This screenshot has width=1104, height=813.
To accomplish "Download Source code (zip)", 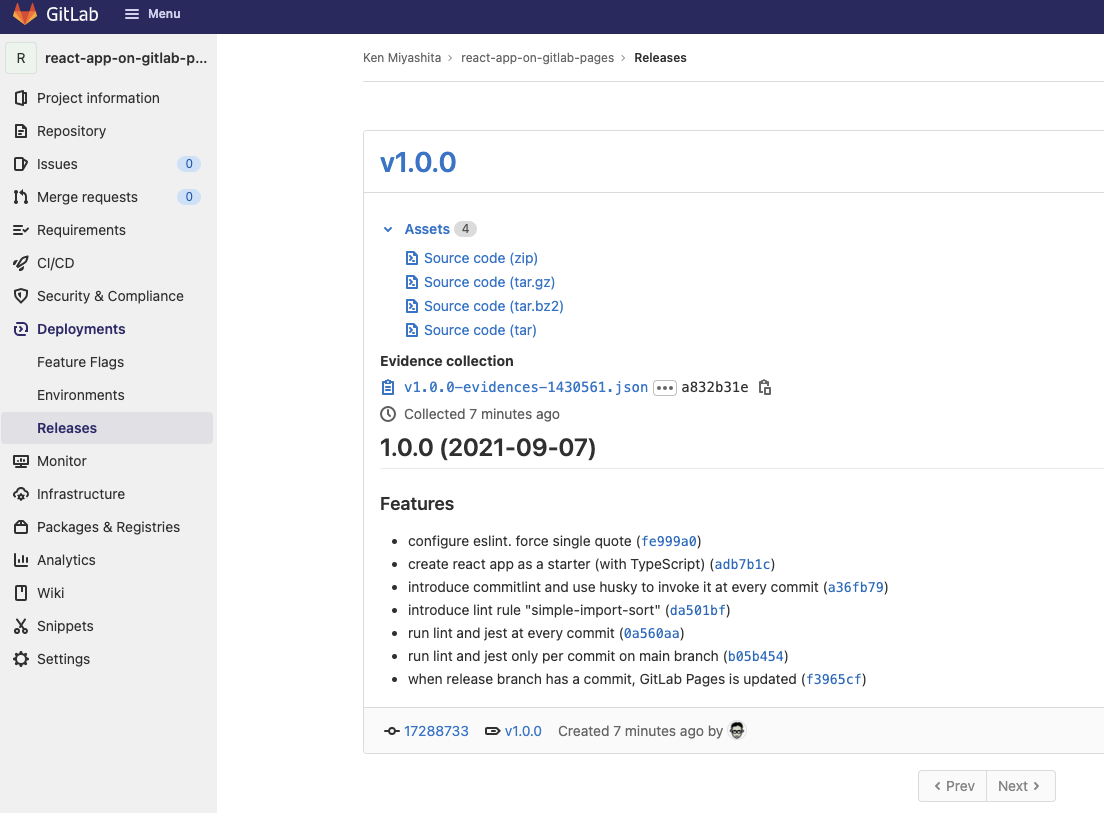I will click(482, 258).
